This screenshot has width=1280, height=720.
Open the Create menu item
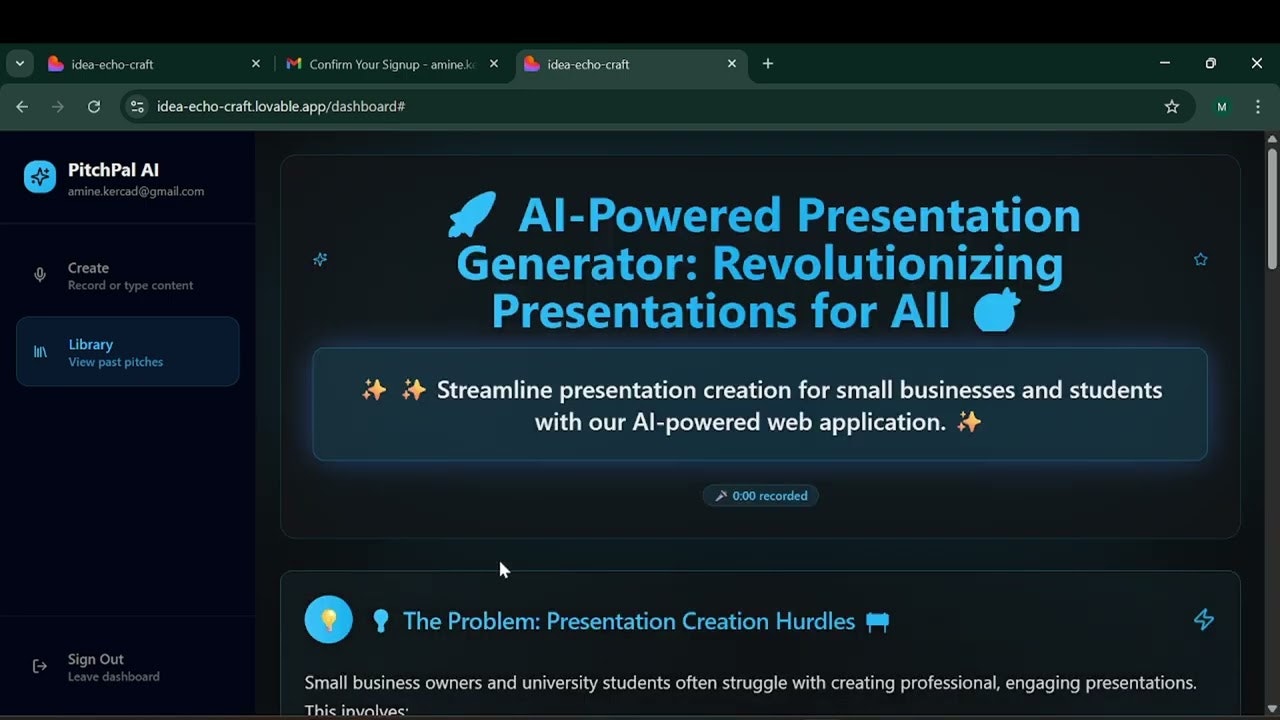128,276
